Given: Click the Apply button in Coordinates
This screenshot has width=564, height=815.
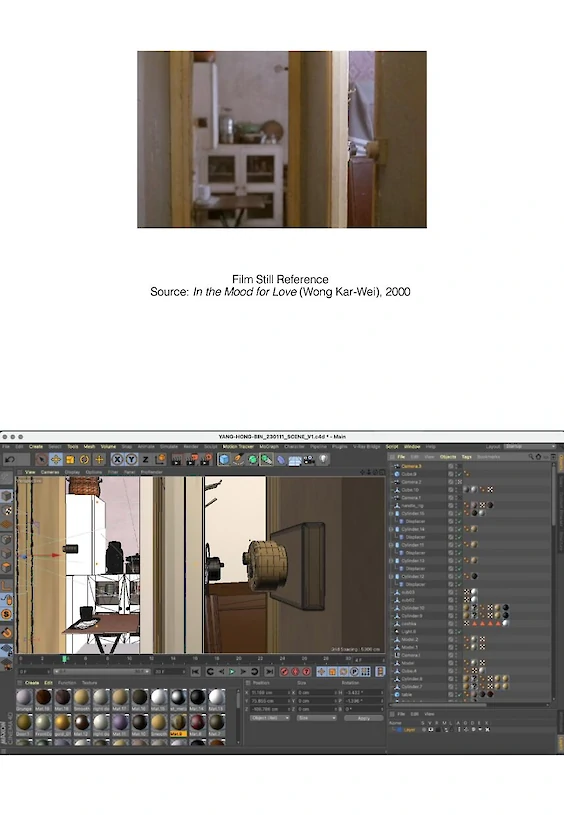Looking at the screenshot, I should 363,718.
